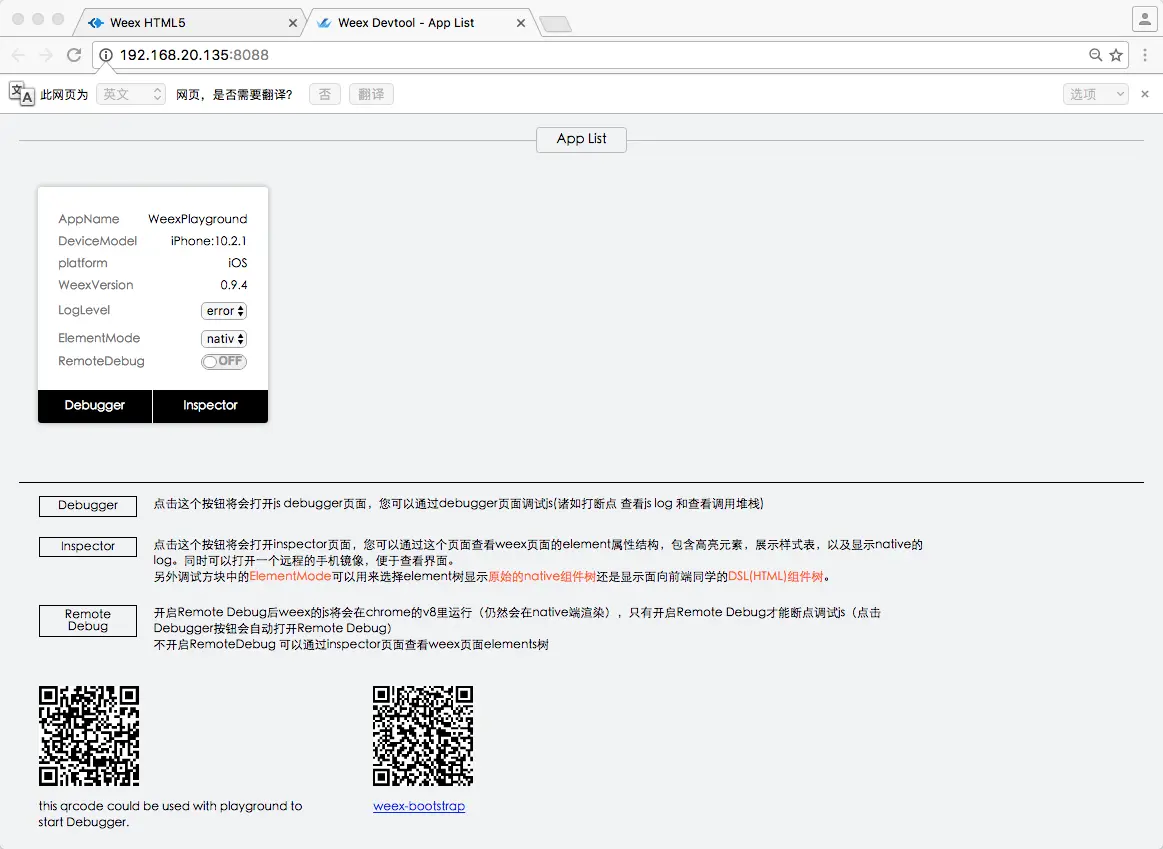Click the black Inspector button on app card

[x=211, y=406]
